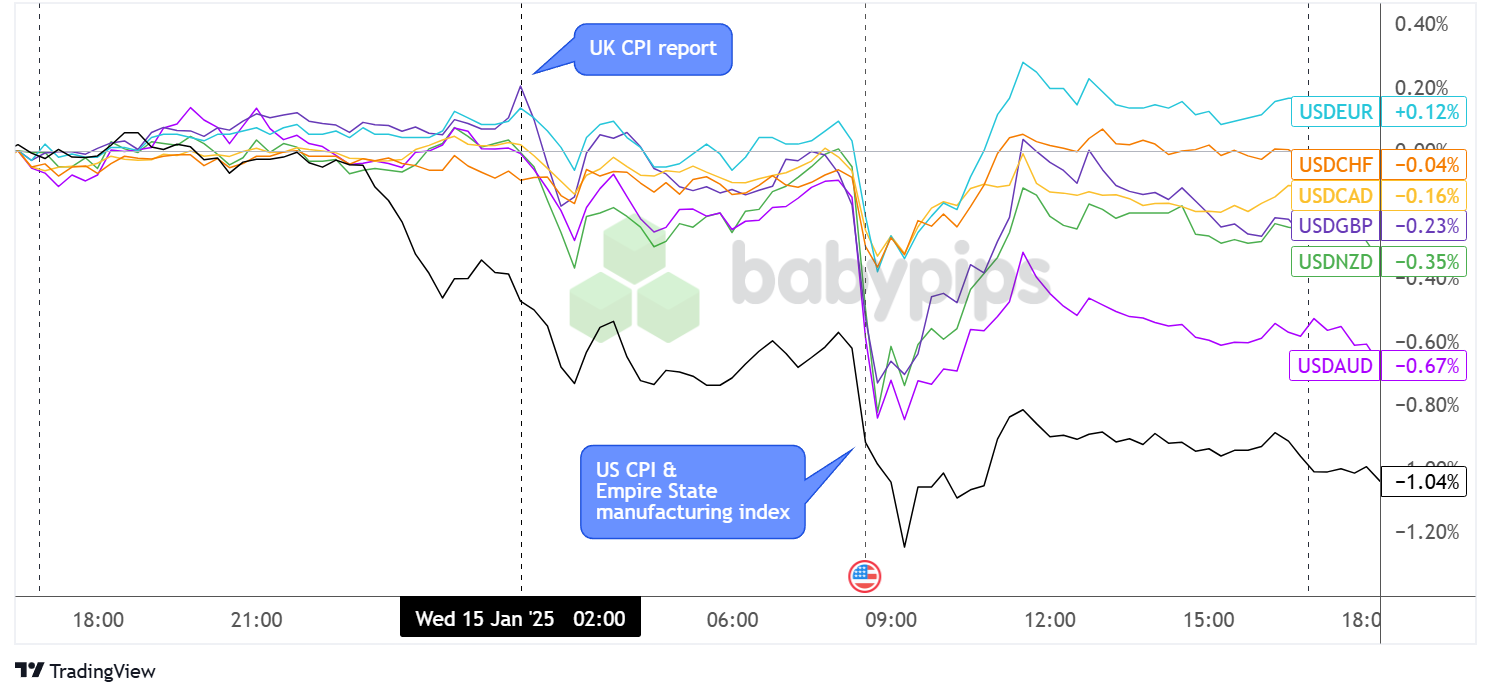Image resolution: width=1491 pixels, height=697 pixels.
Task: Select the USDEUR series label
Action: 1335,112
